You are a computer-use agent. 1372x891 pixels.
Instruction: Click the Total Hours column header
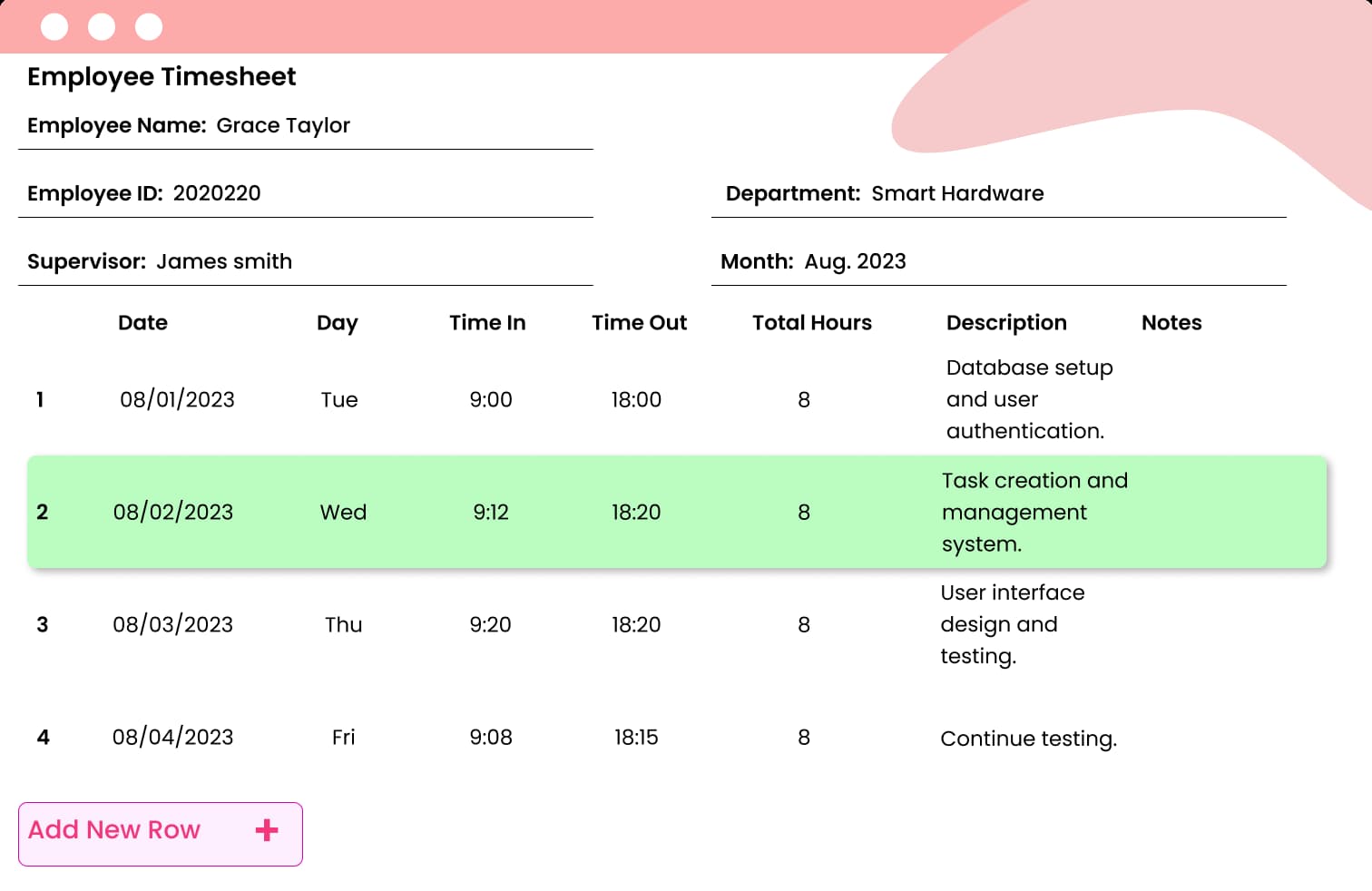811,323
